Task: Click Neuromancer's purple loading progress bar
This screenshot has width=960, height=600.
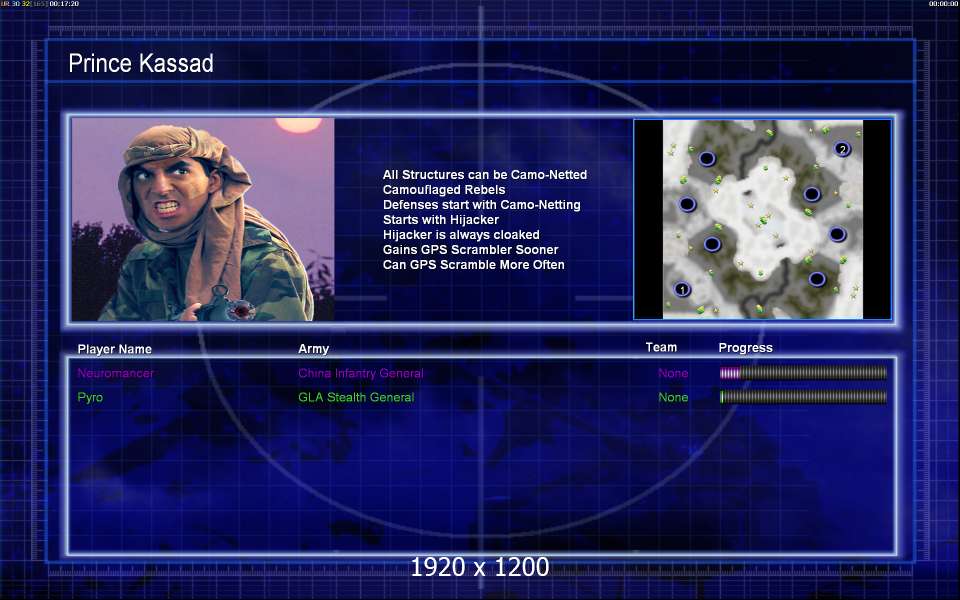Action: 803,372
